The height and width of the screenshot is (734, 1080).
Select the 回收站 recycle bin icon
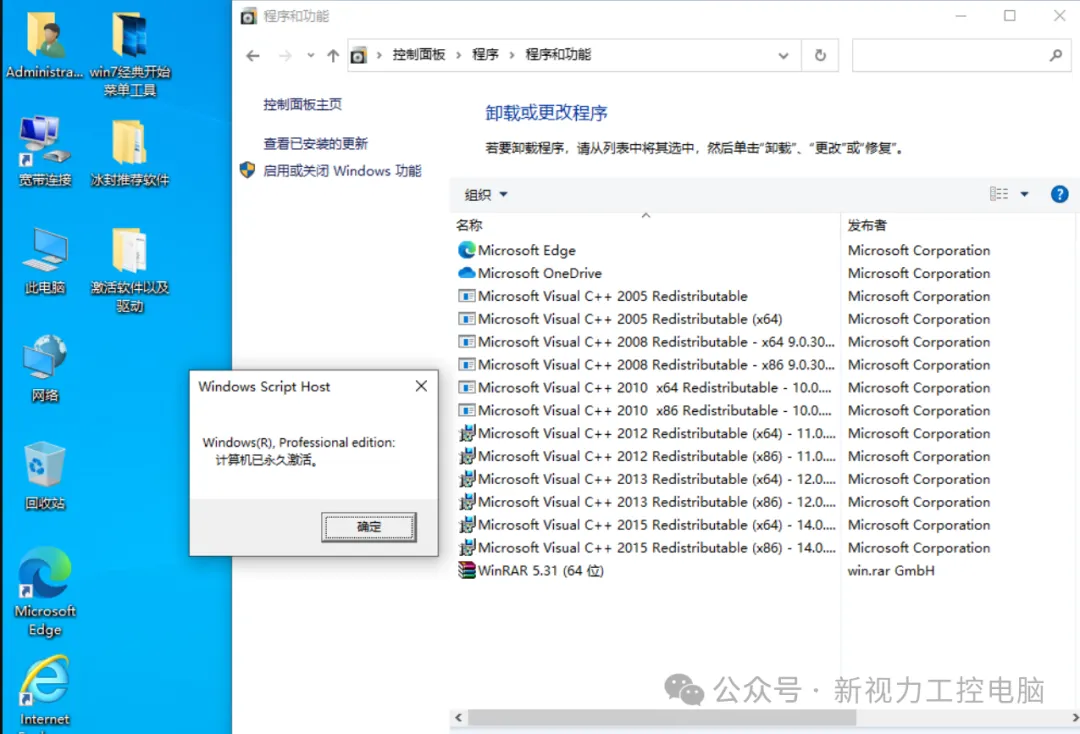[x=45, y=475]
